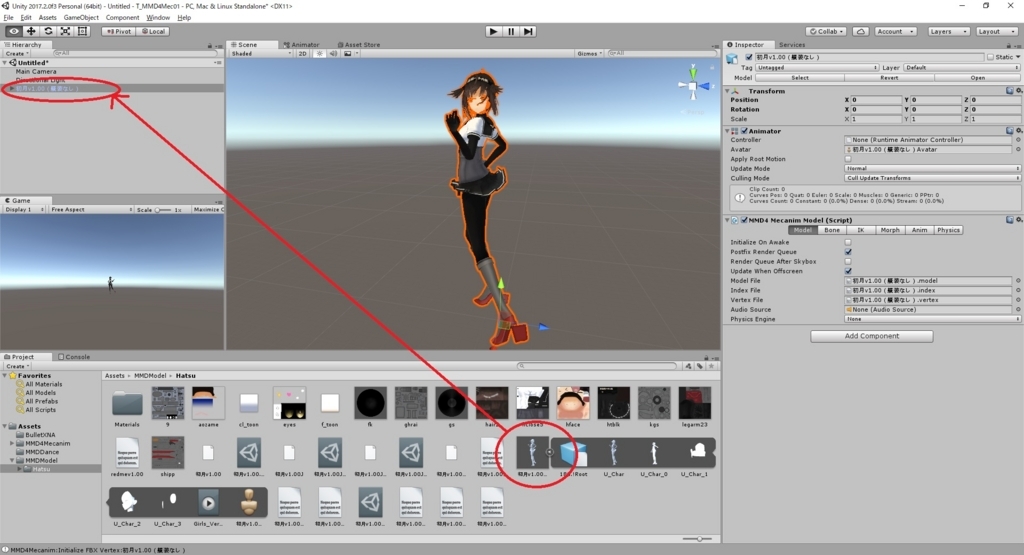The image size is (1024, 555).
Task: Toggle Local handle rotation button
Action: coord(153,31)
